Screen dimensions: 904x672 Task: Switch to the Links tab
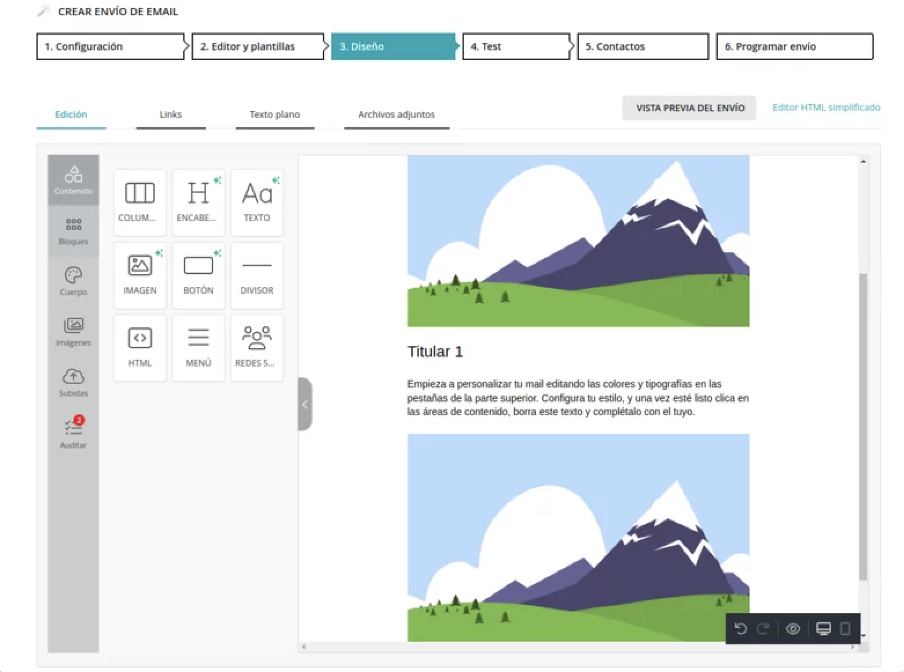pos(171,114)
